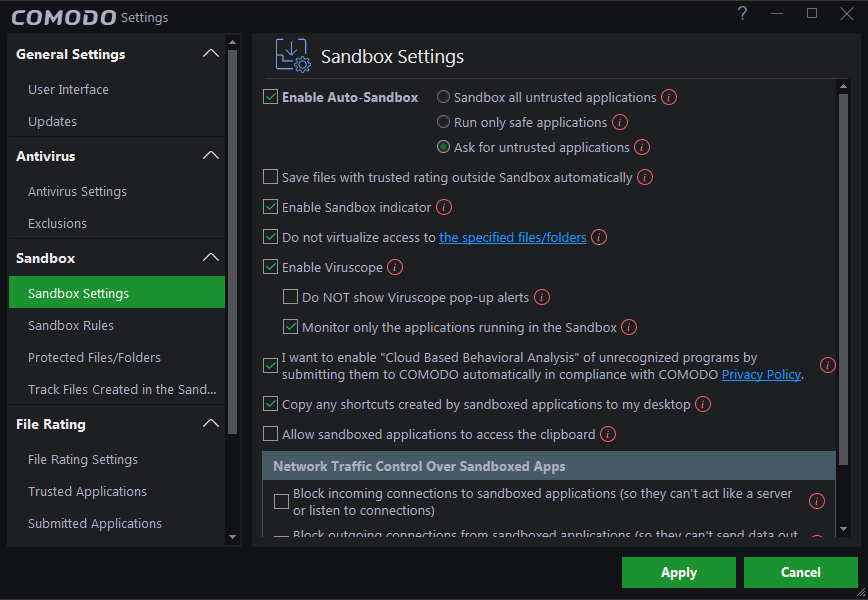Click info icon next to Enable Viruscope
868x600 pixels.
[395, 268]
